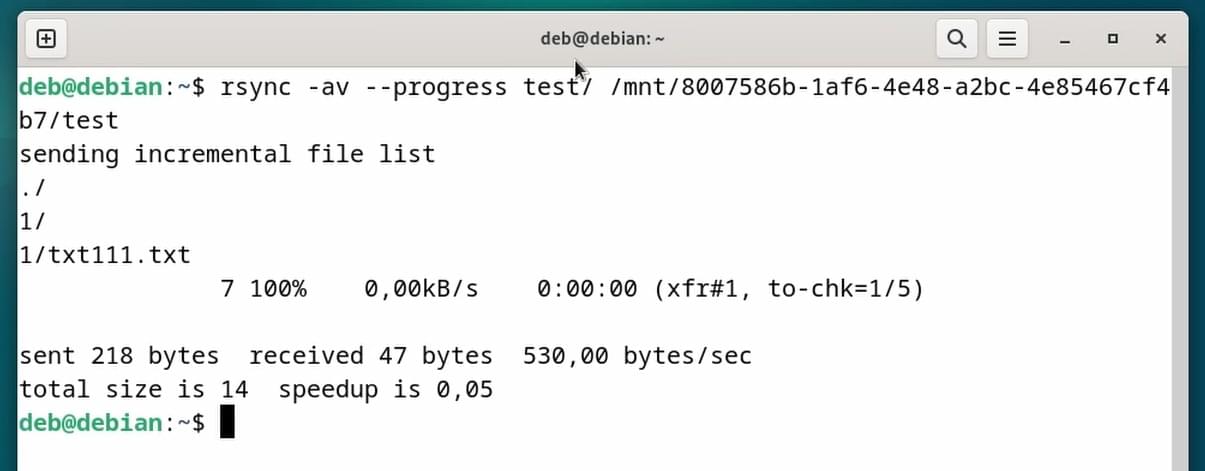The image size is (1205, 471).
Task: Minimize the terminal window
Action: pos(1065,40)
